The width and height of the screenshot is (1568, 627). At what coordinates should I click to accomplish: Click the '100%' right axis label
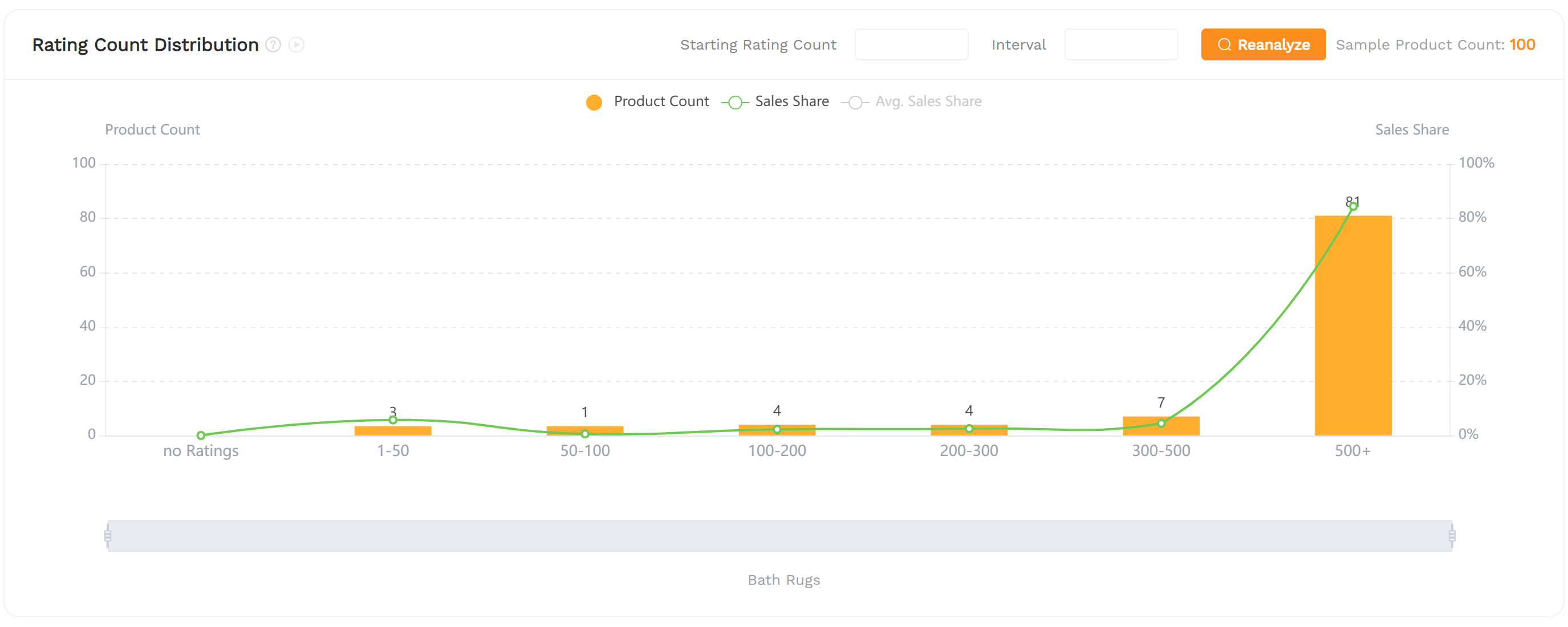1476,163
